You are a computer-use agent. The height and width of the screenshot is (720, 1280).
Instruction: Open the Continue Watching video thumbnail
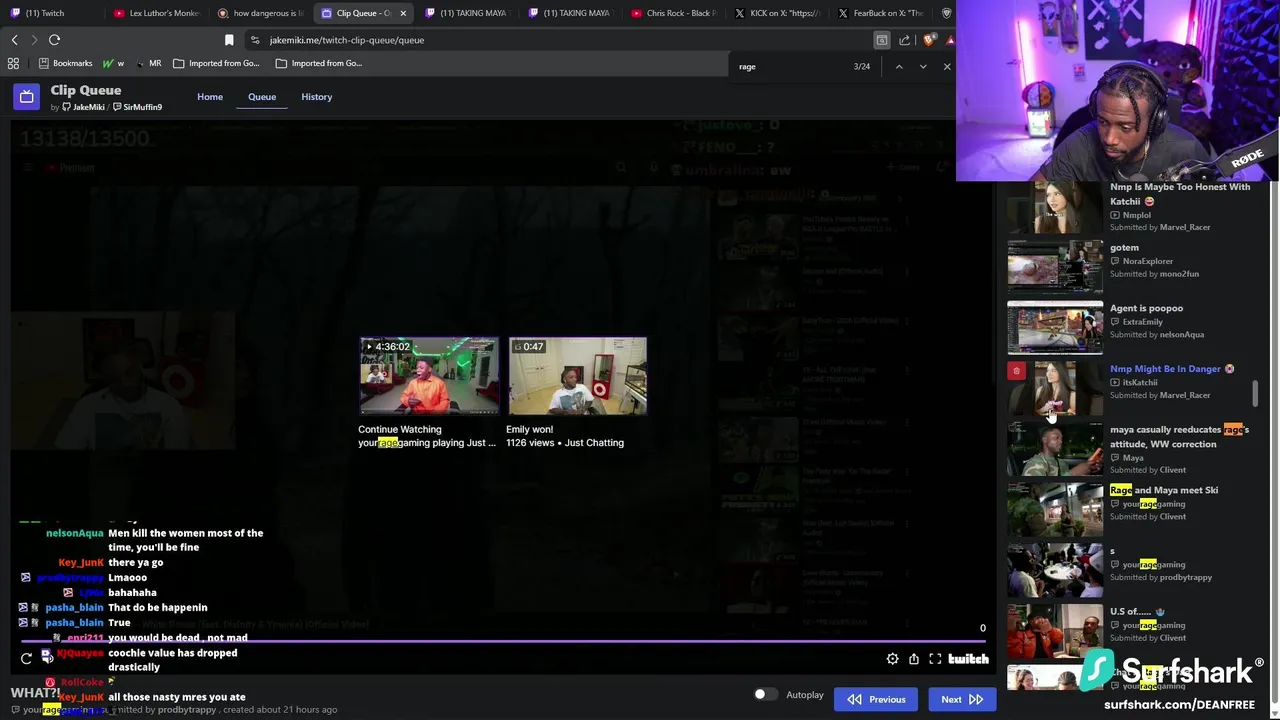(x=429, y=376)
